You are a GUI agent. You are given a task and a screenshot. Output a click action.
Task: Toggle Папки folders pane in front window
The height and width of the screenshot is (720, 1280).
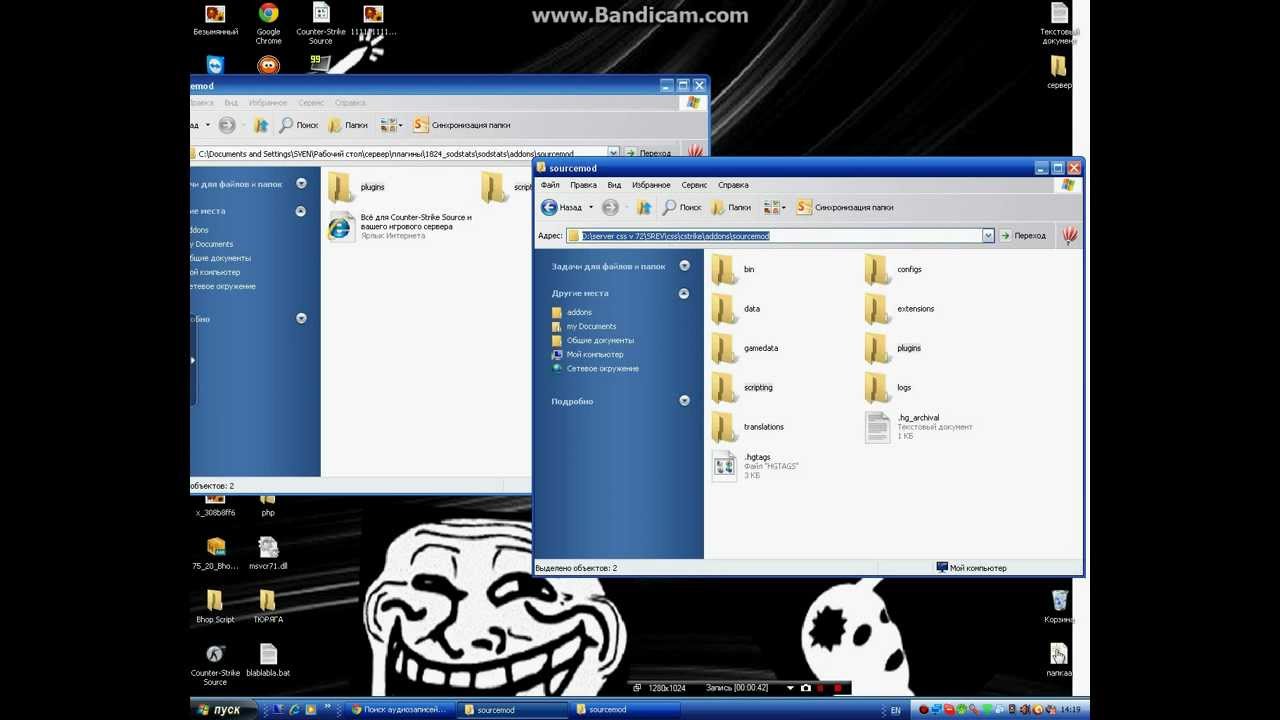pyautogui.click(x=731, y=207)
